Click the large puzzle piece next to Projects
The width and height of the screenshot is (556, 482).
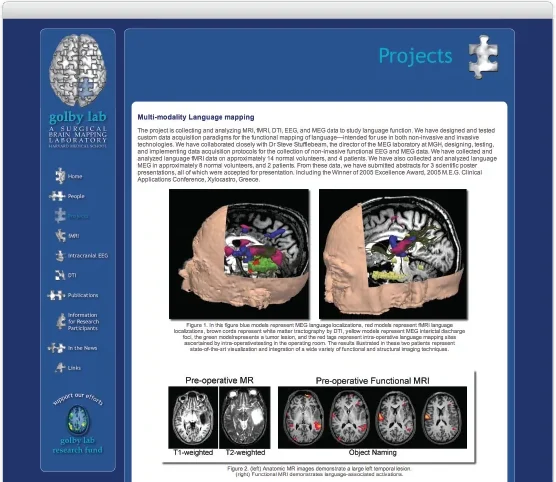(x=483, y=57)
